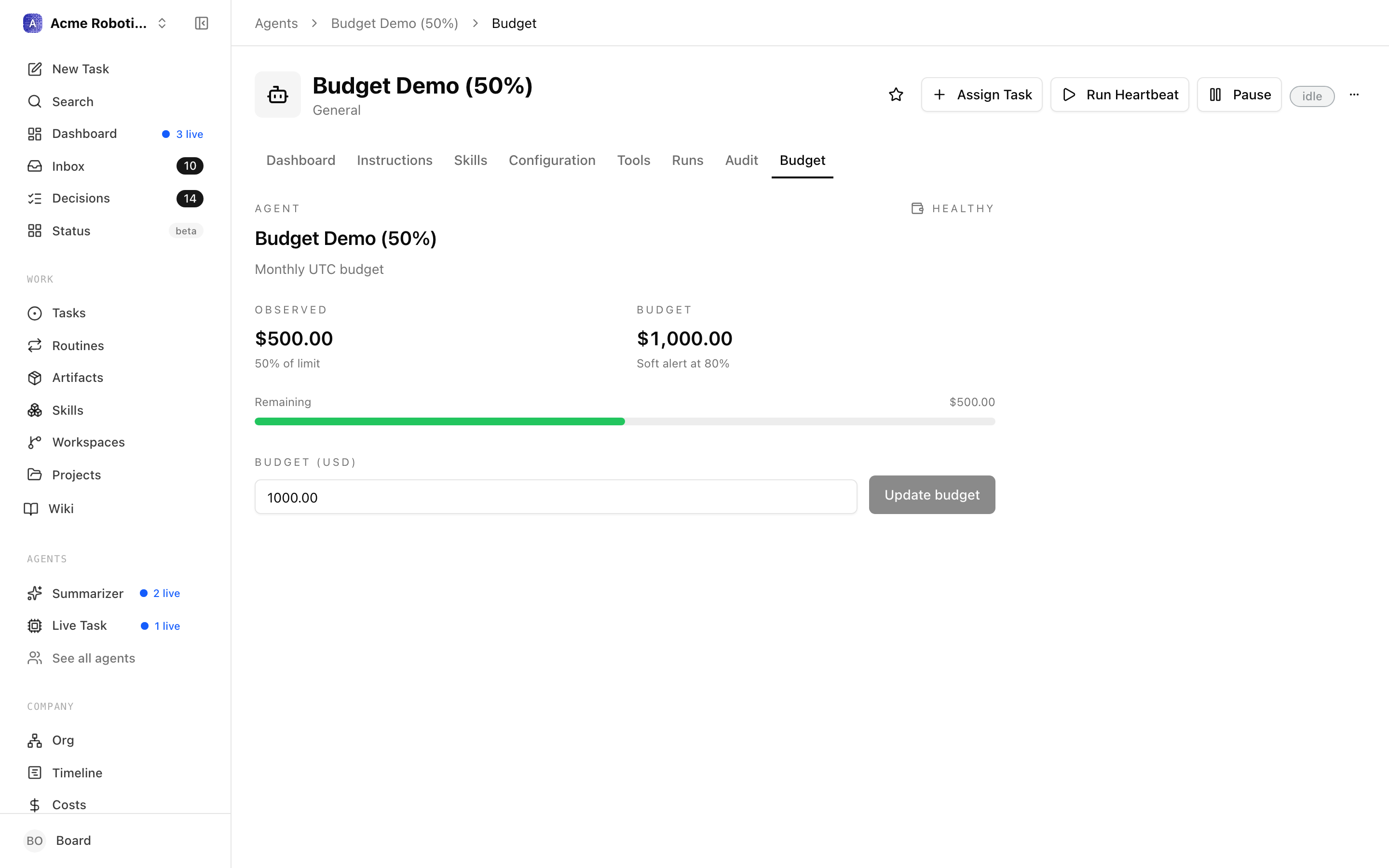Click the Inbox tray icon
1389x868 pixels.
pyautogui.click(x=35, y=166)
